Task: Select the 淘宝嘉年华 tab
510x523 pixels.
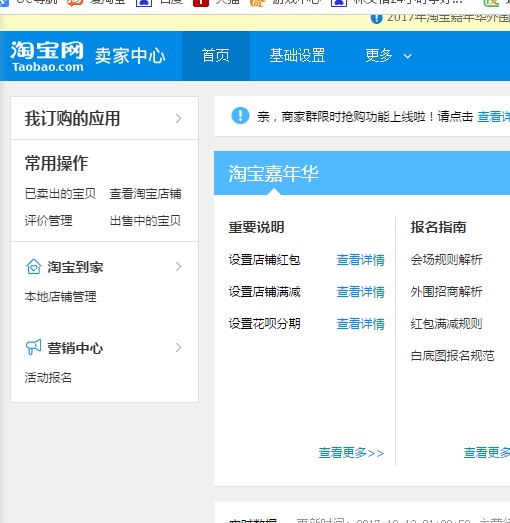Action: click(274, 173)
